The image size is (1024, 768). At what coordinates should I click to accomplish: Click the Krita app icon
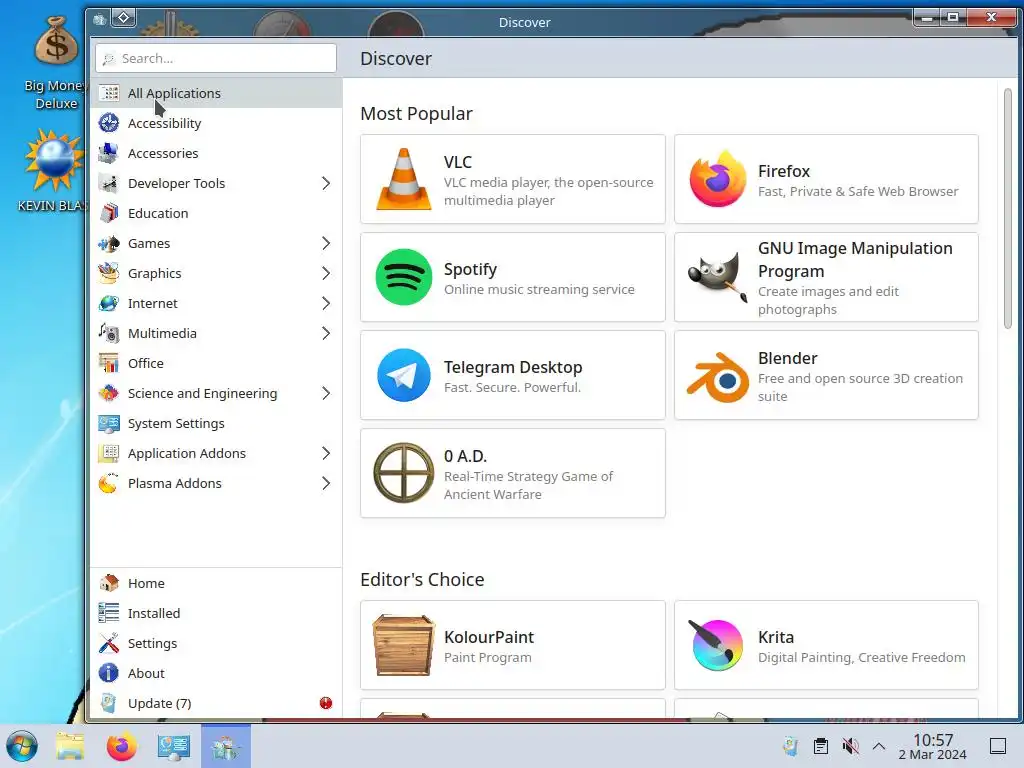click(x=717, y=645)
